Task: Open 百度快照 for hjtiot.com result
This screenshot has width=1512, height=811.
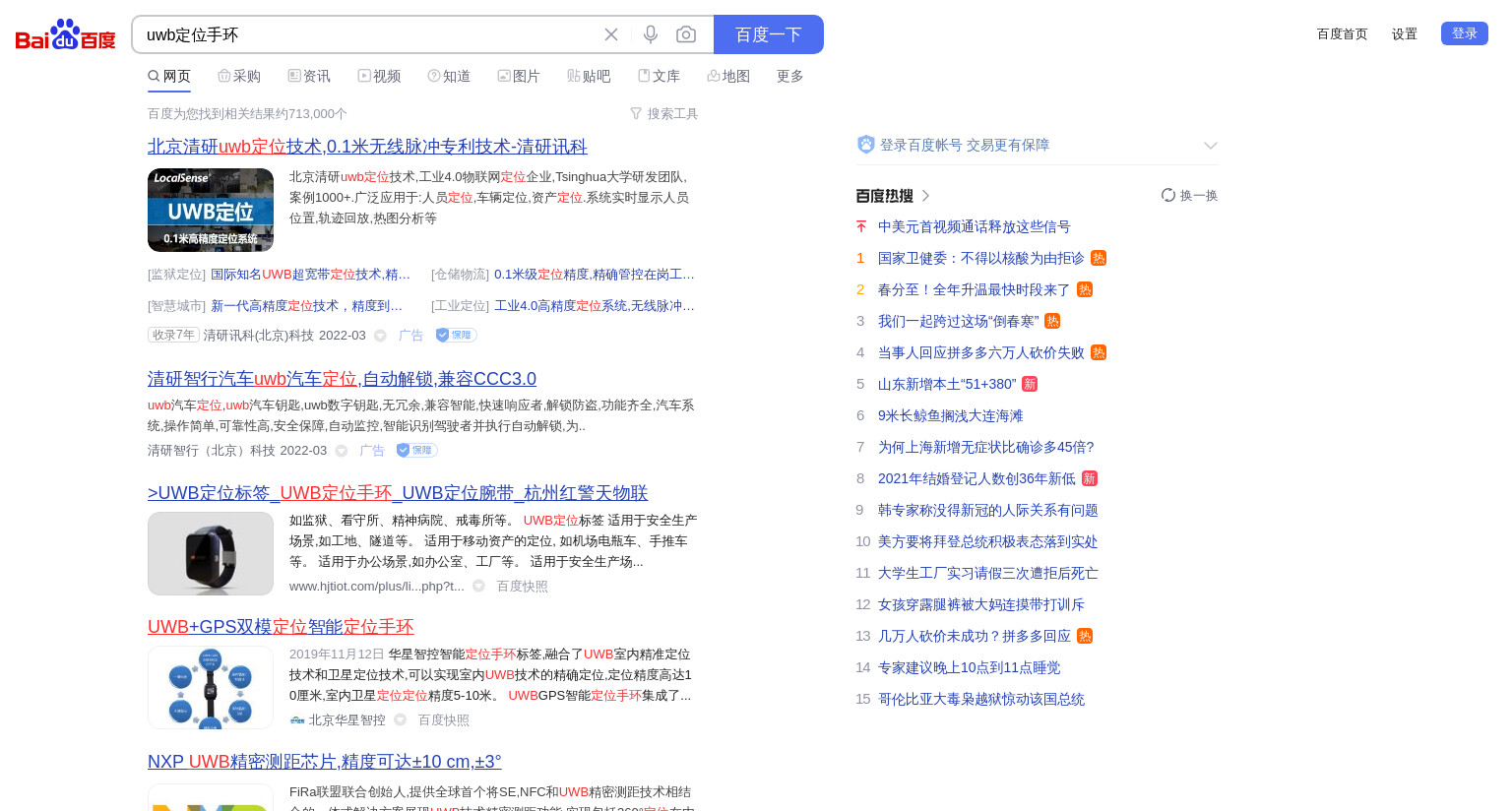Action: [x=522, y=586]
